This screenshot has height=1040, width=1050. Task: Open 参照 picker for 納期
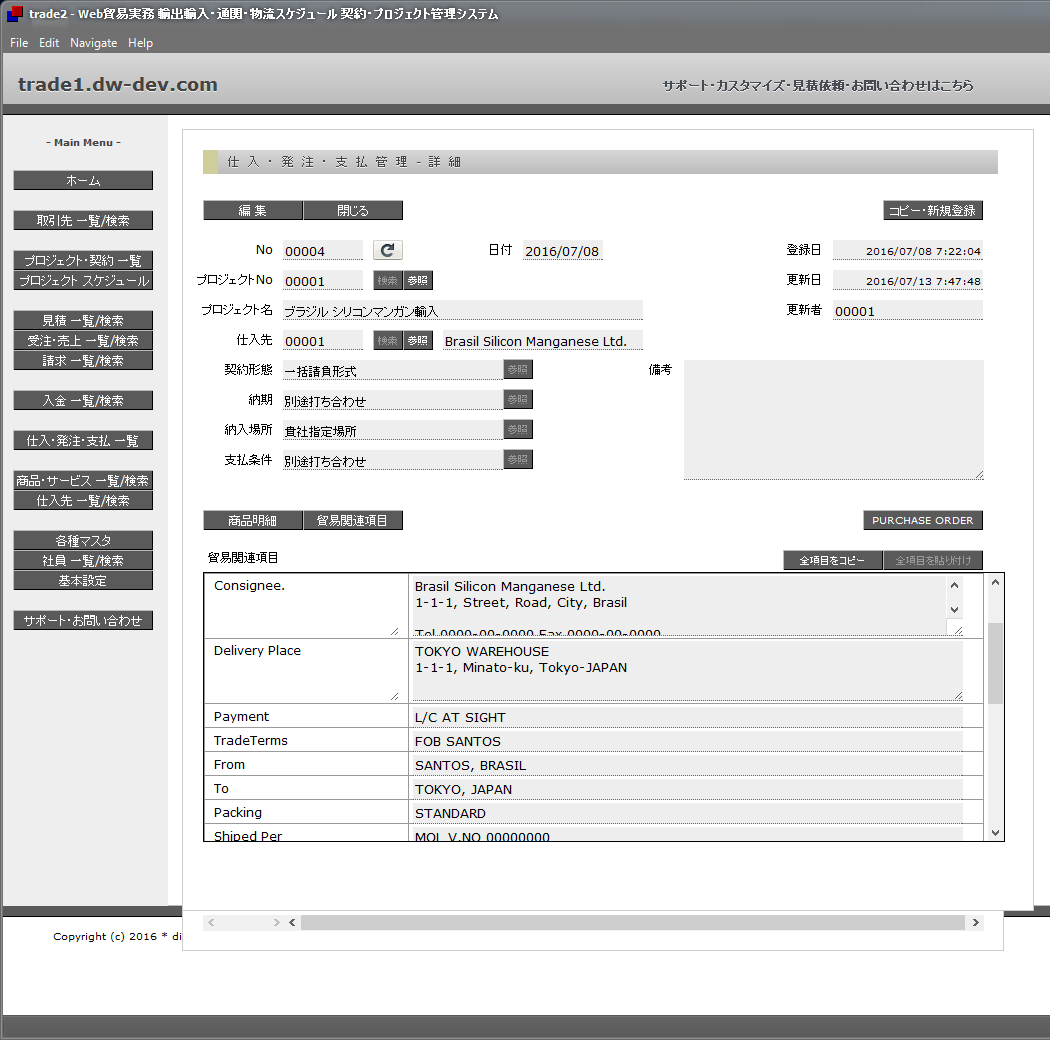pos(517,400)
